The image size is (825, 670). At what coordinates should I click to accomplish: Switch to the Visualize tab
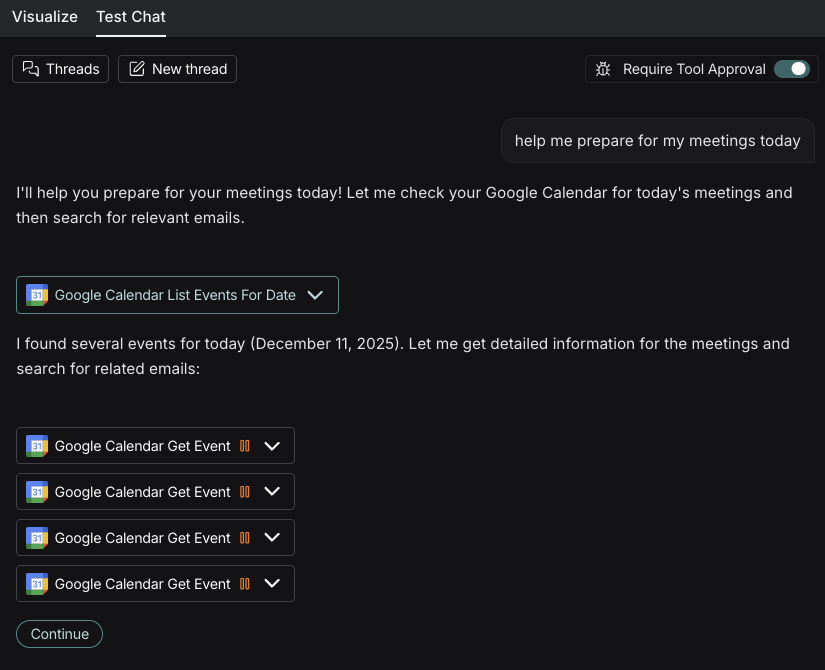click(44, 17)
